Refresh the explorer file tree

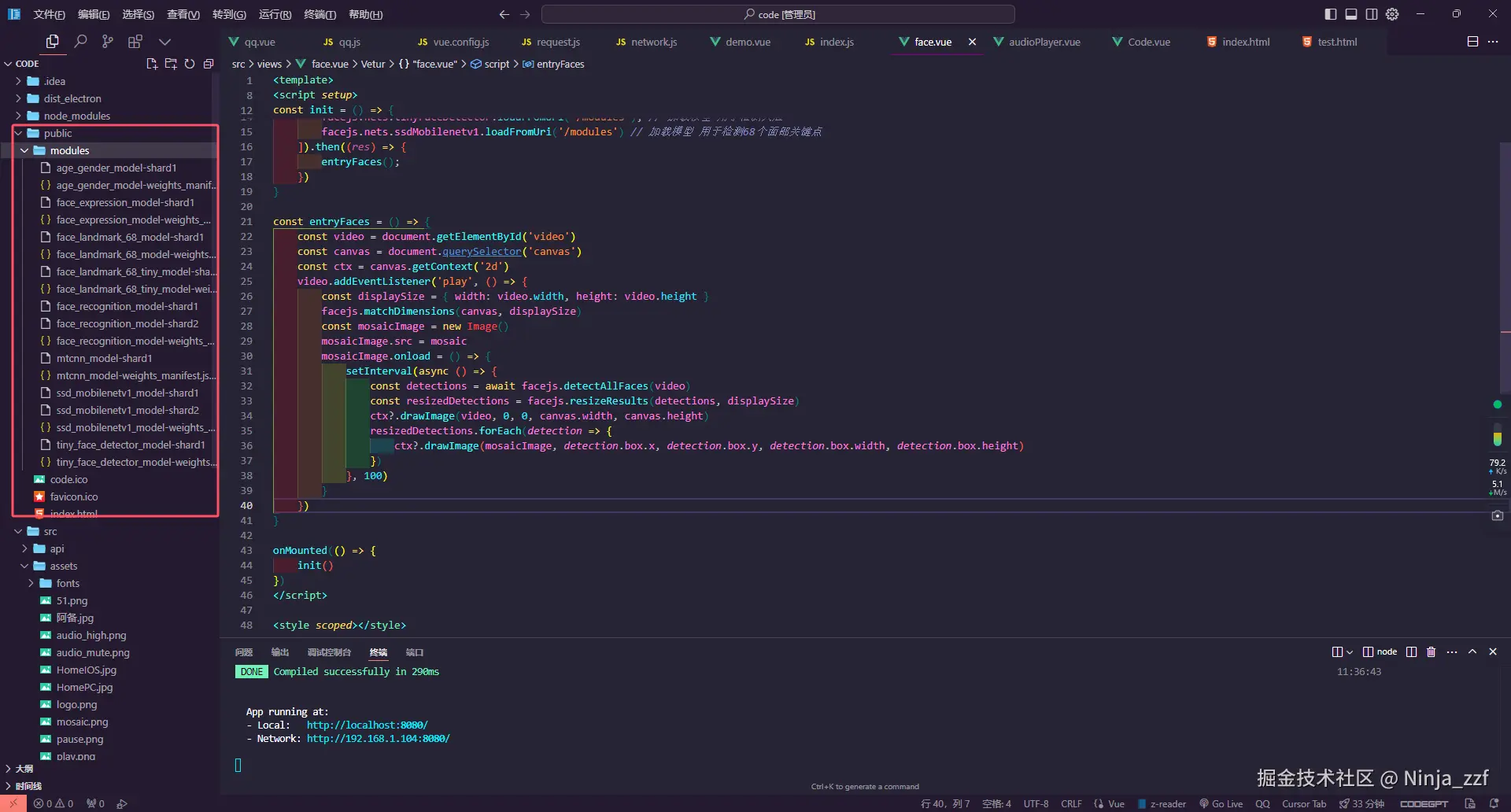(190, 64)
